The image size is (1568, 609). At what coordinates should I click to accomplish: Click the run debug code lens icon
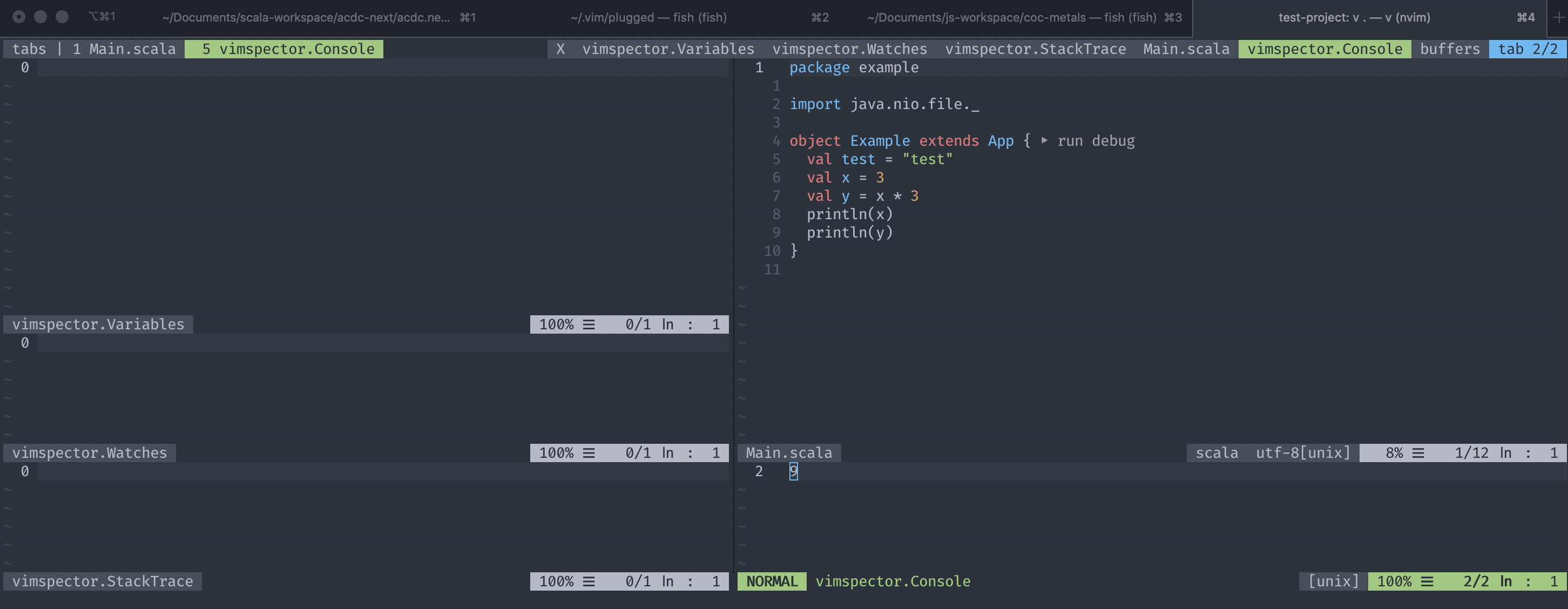click(1045, 140)
